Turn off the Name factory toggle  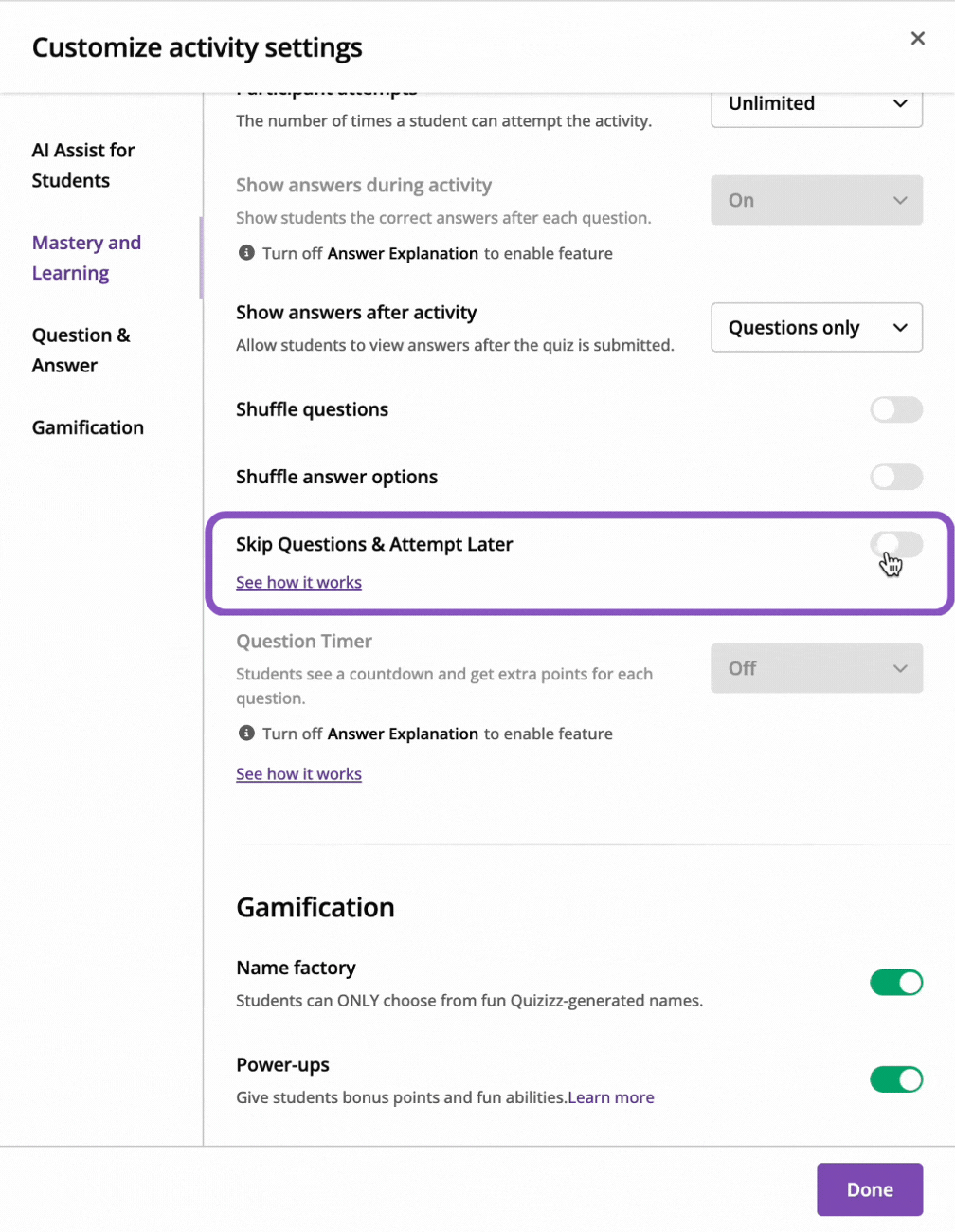pyautogui.click(x=896, y=983)
